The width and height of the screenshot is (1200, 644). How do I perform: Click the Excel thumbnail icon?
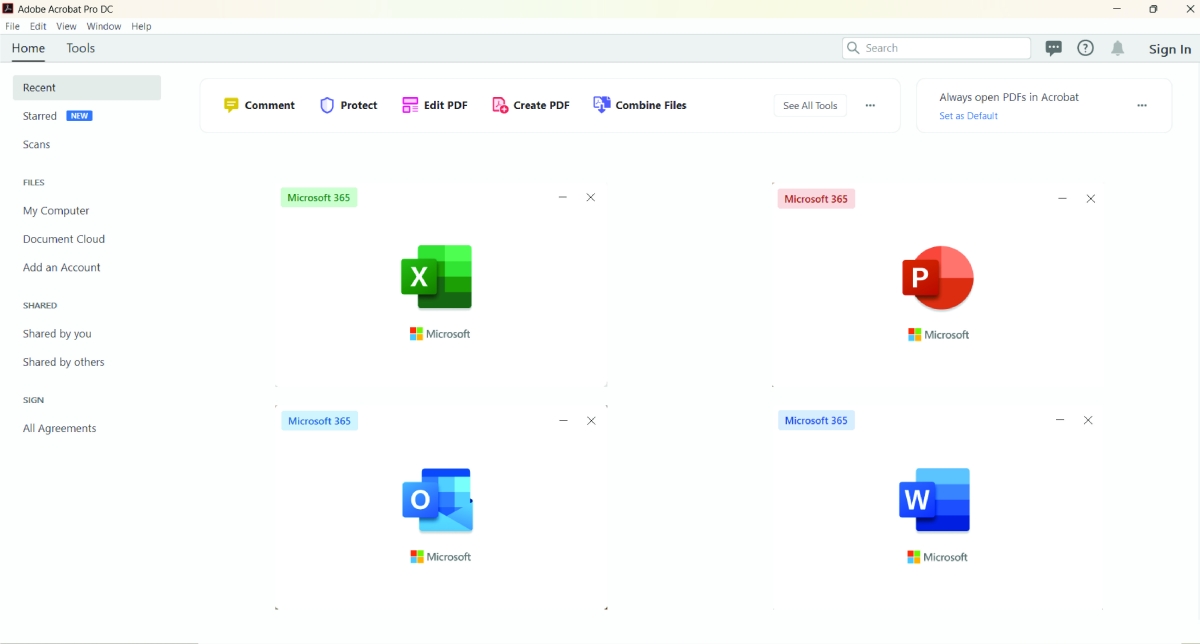[x=437, y=277]
